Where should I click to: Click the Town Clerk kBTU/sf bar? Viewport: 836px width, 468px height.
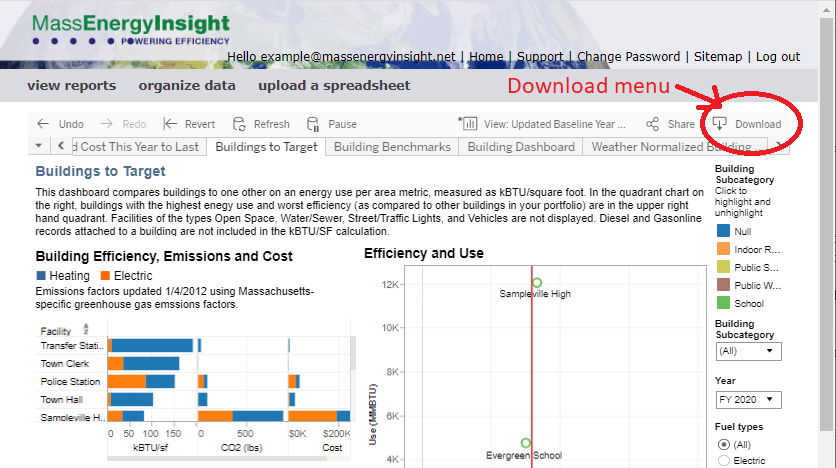tap(143, 364)
